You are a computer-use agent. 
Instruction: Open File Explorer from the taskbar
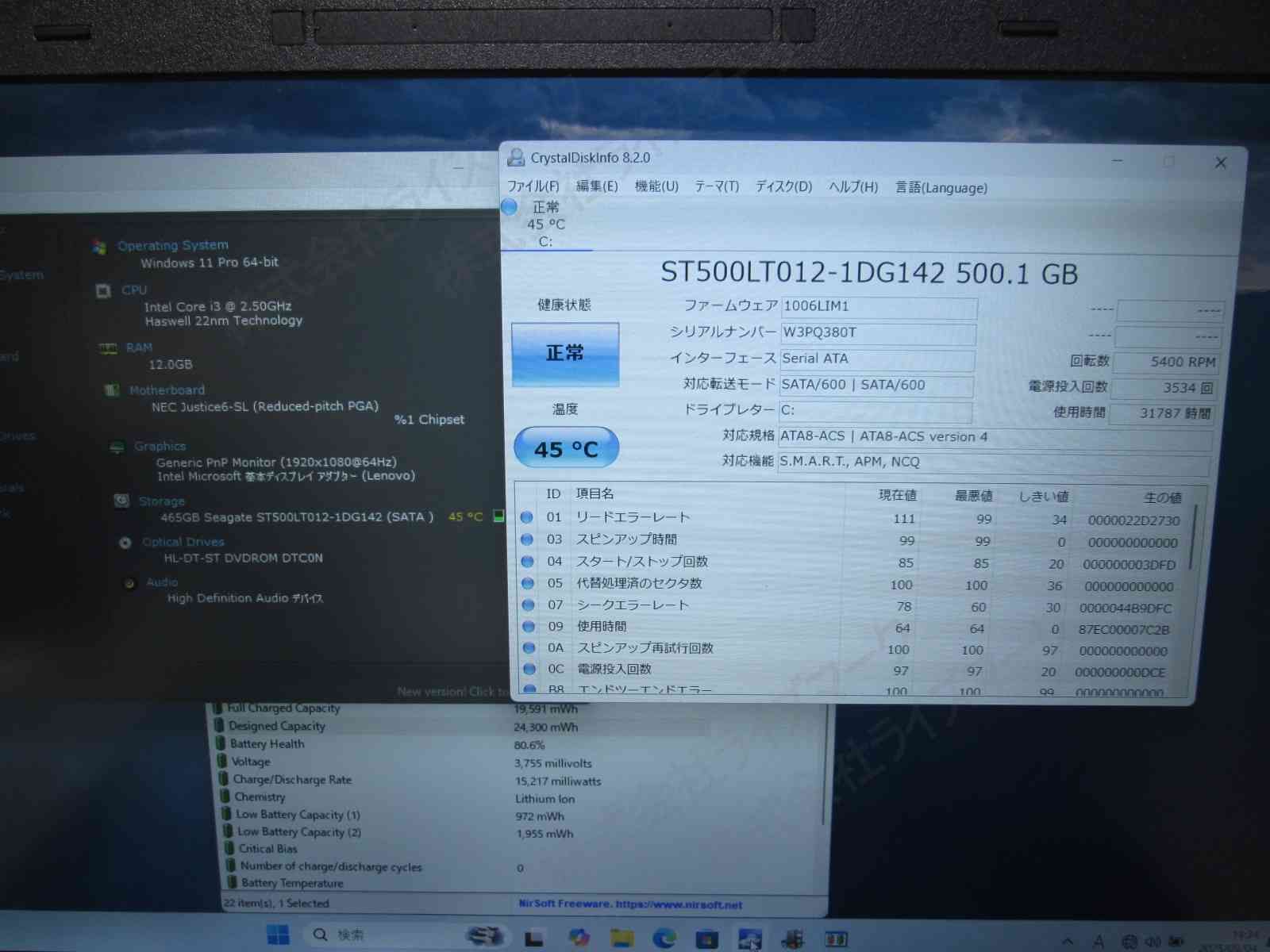(621, 938)
